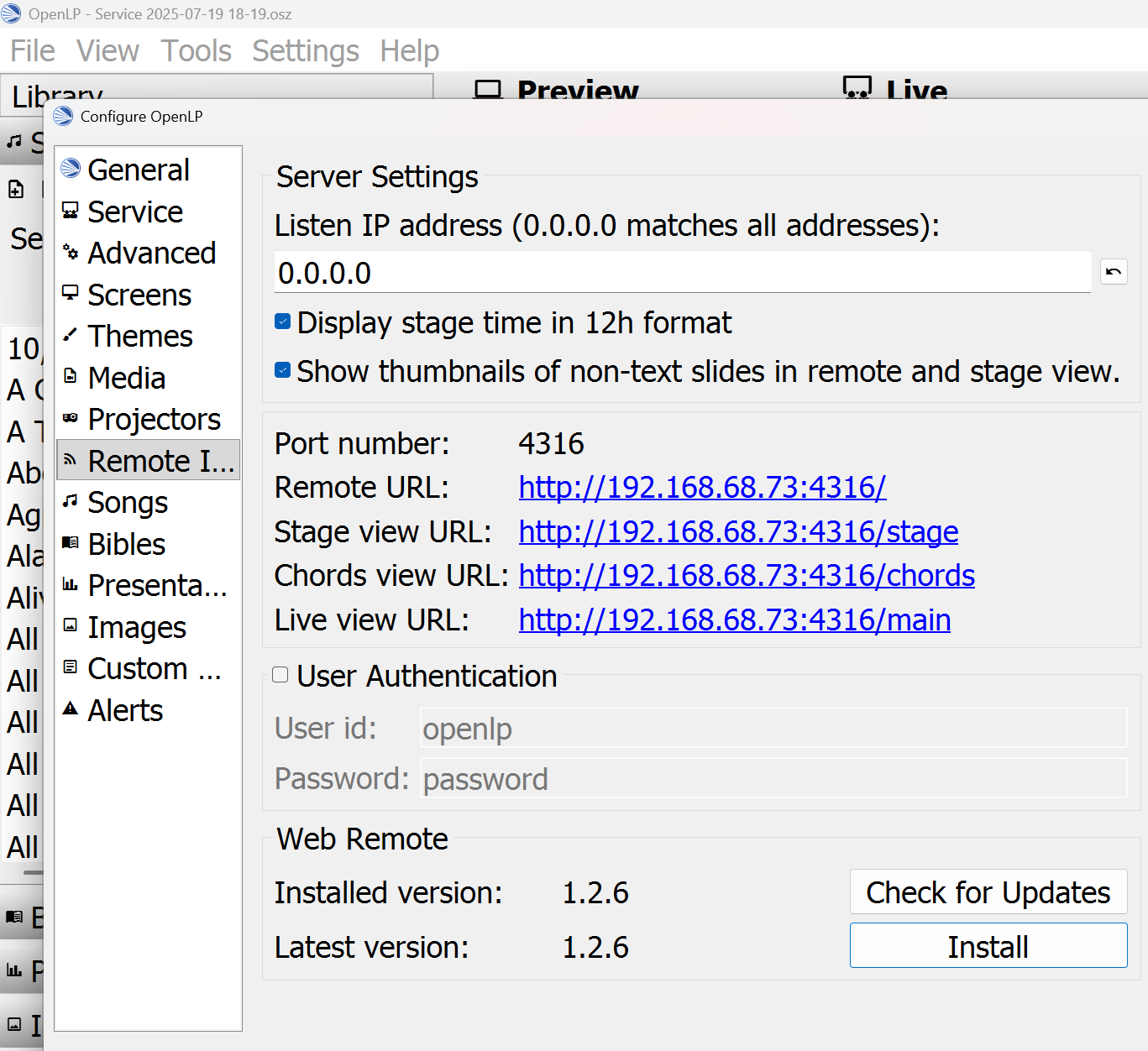1148x1051 pixels.
Task: Open the Stage view URL link
Action: click(738, 532)
